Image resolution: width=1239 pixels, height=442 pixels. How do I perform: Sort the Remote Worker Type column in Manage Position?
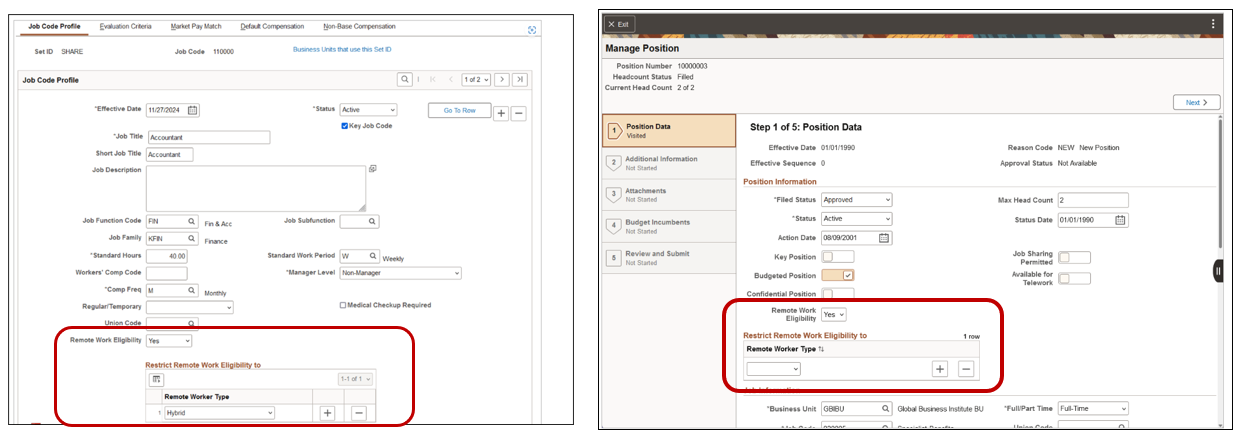(x=822, y=349)
